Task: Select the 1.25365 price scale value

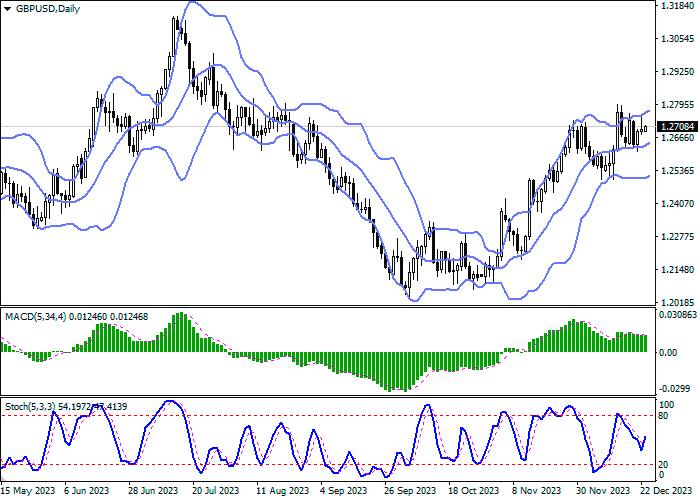Action: pyautogui.click(x=678, y=171)
